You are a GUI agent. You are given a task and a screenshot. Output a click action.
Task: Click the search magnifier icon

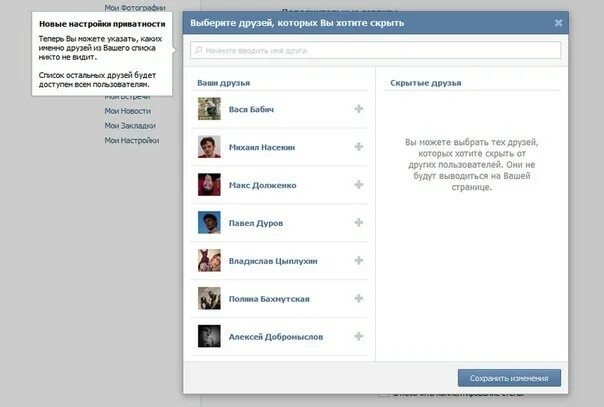pyautogui.click(x=198, y=50)
